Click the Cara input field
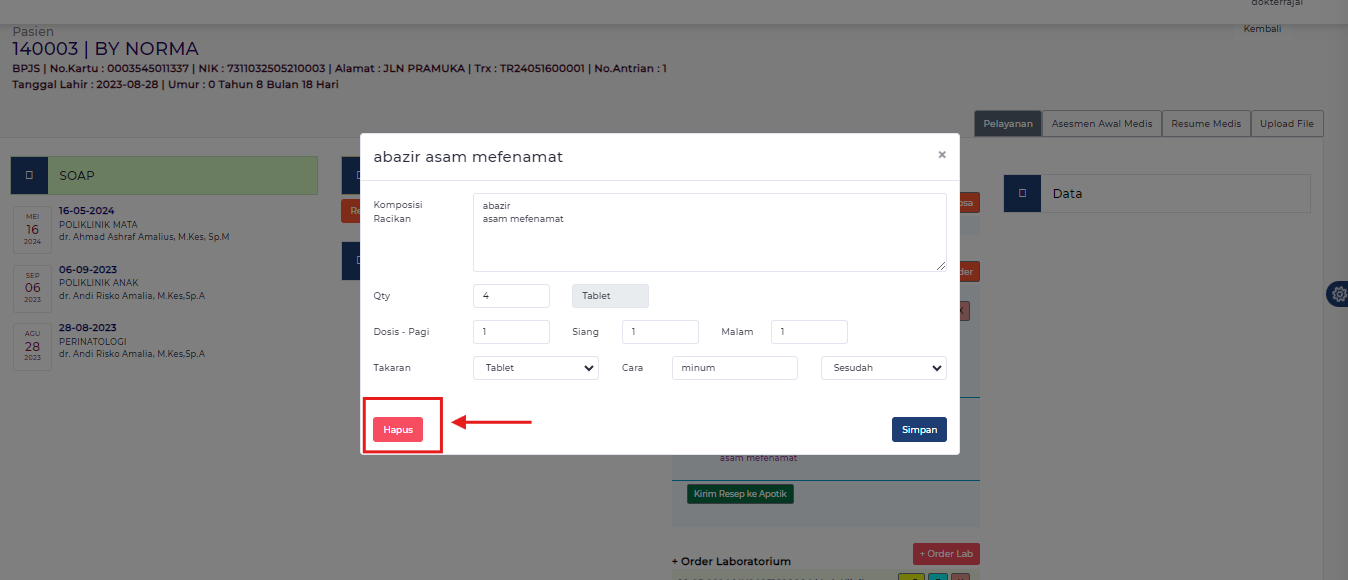This screenshot has width=1348, height=580. pos(734,368)
